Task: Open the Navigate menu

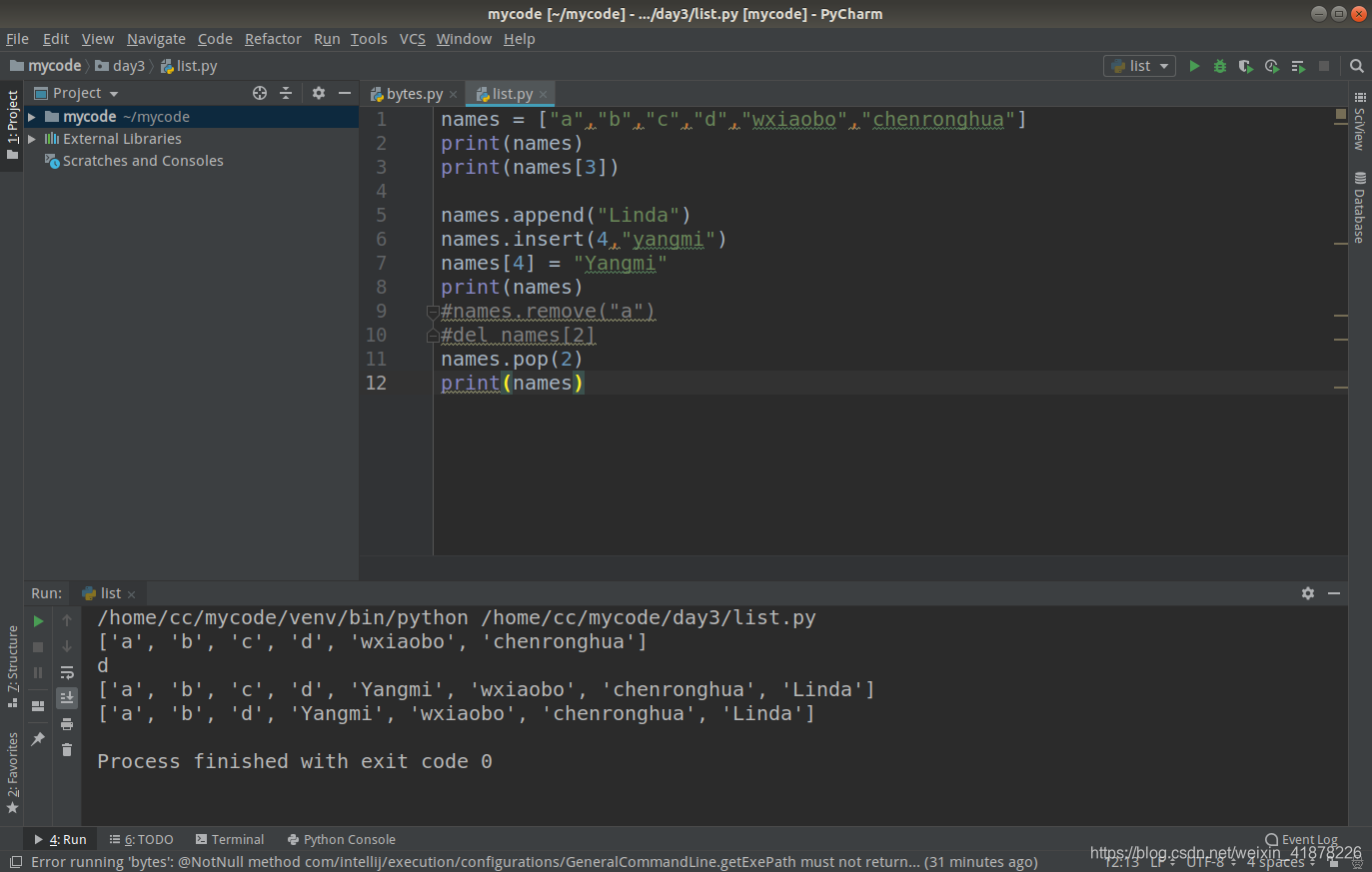Action: point(156,39)
